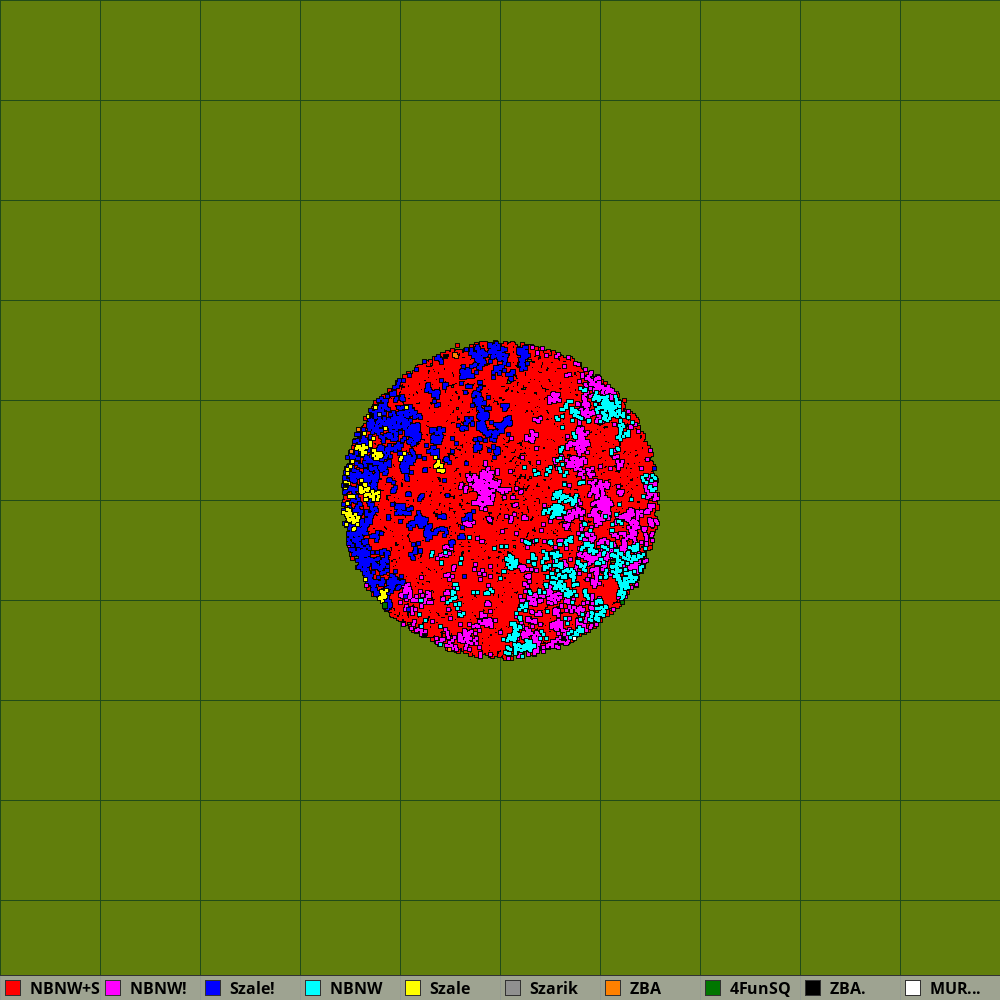Select the 'Szarik' legend label
The height and width of the screenshot is (1000, 1000).
click(x=554, y=988)
